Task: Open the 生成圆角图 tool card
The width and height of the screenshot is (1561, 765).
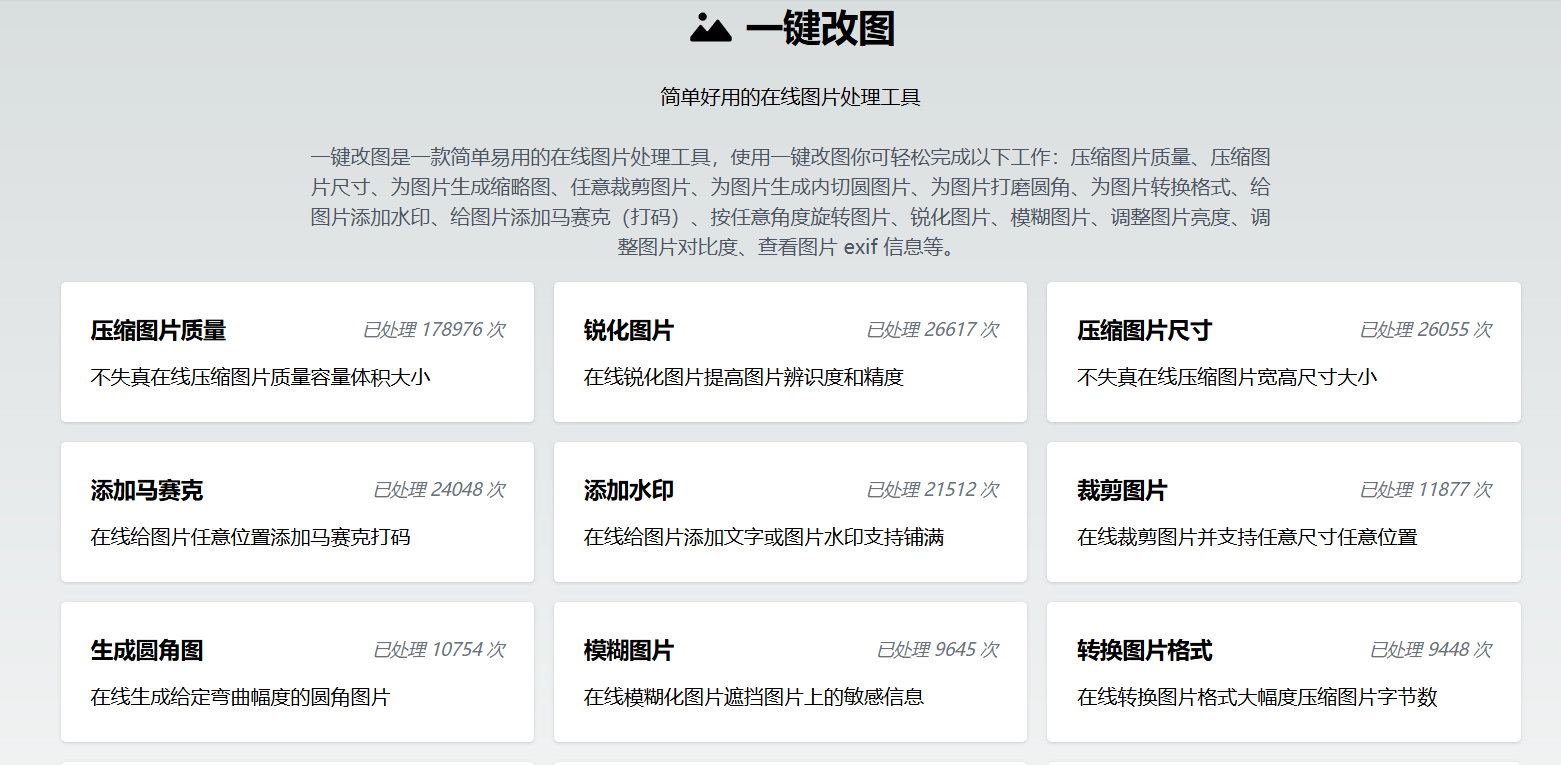Action: (x=297, y=672)
